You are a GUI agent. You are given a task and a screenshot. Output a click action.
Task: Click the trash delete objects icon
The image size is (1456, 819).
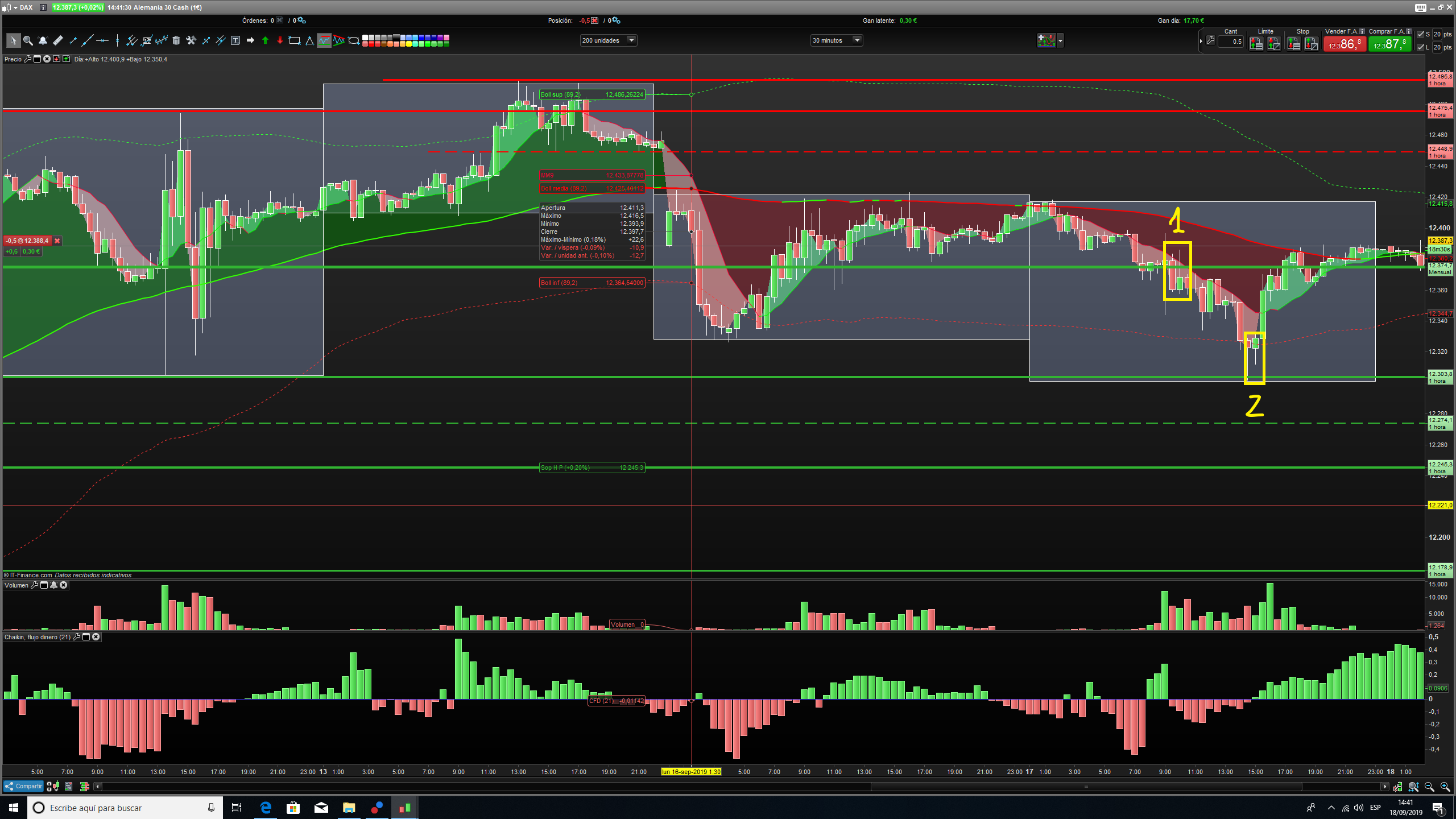tap(176, 40)
